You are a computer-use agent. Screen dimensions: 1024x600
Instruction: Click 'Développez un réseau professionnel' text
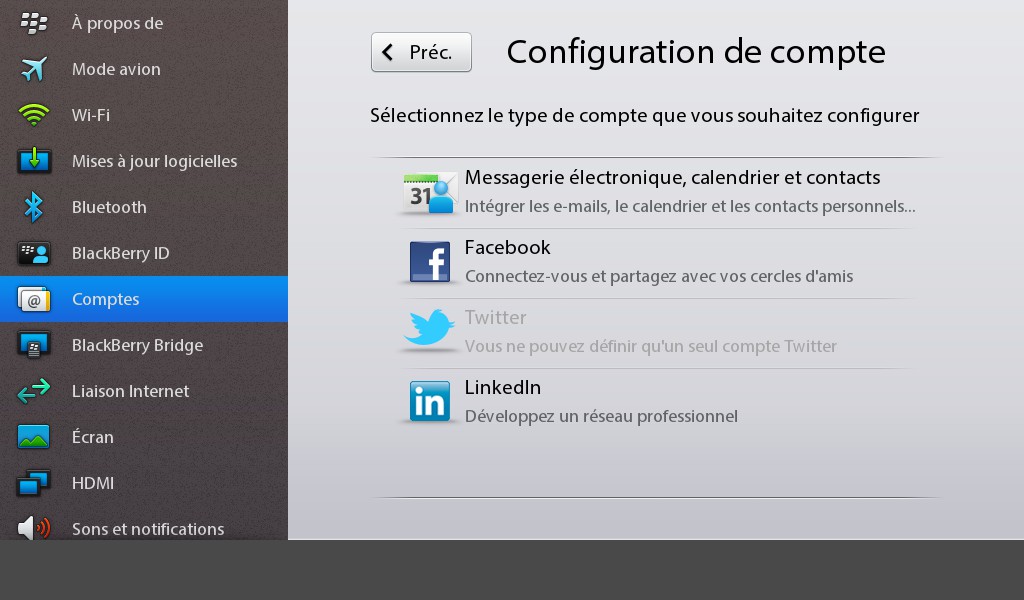(x=601, y=416)
